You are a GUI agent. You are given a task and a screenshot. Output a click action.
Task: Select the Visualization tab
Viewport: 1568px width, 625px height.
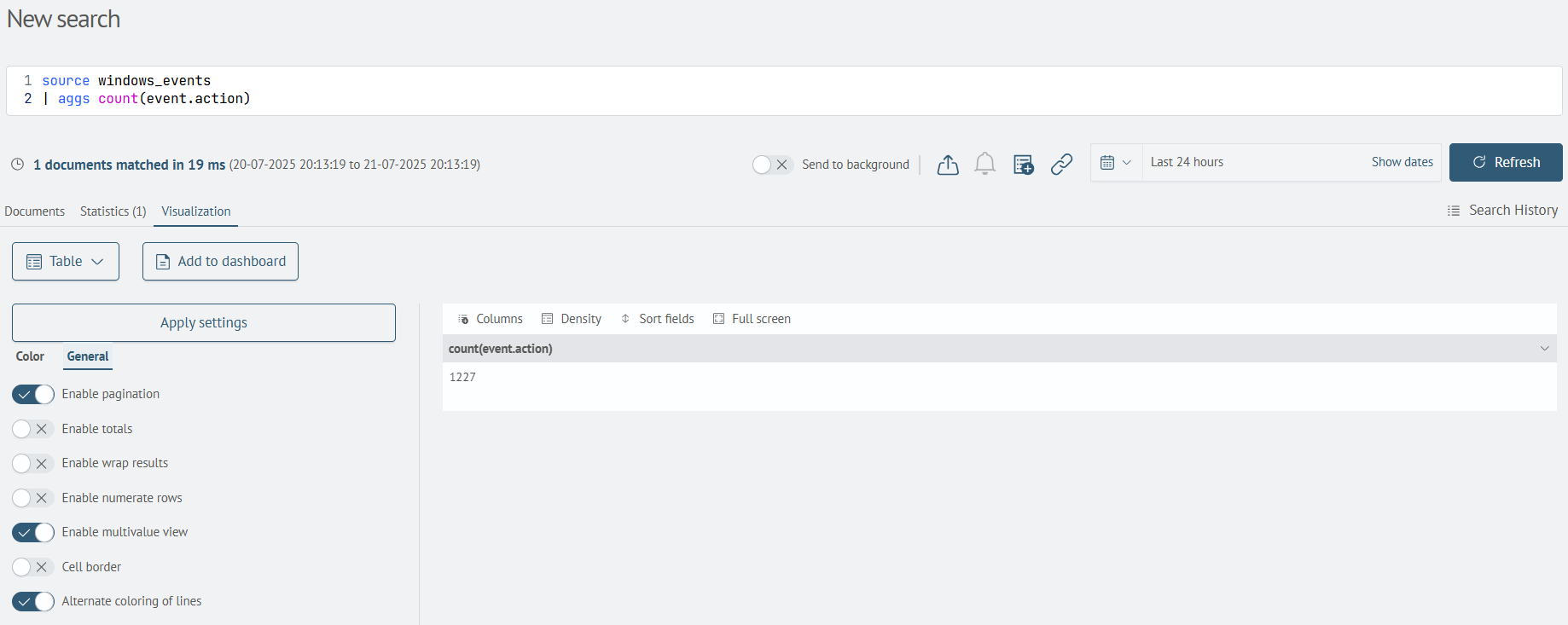196,211
